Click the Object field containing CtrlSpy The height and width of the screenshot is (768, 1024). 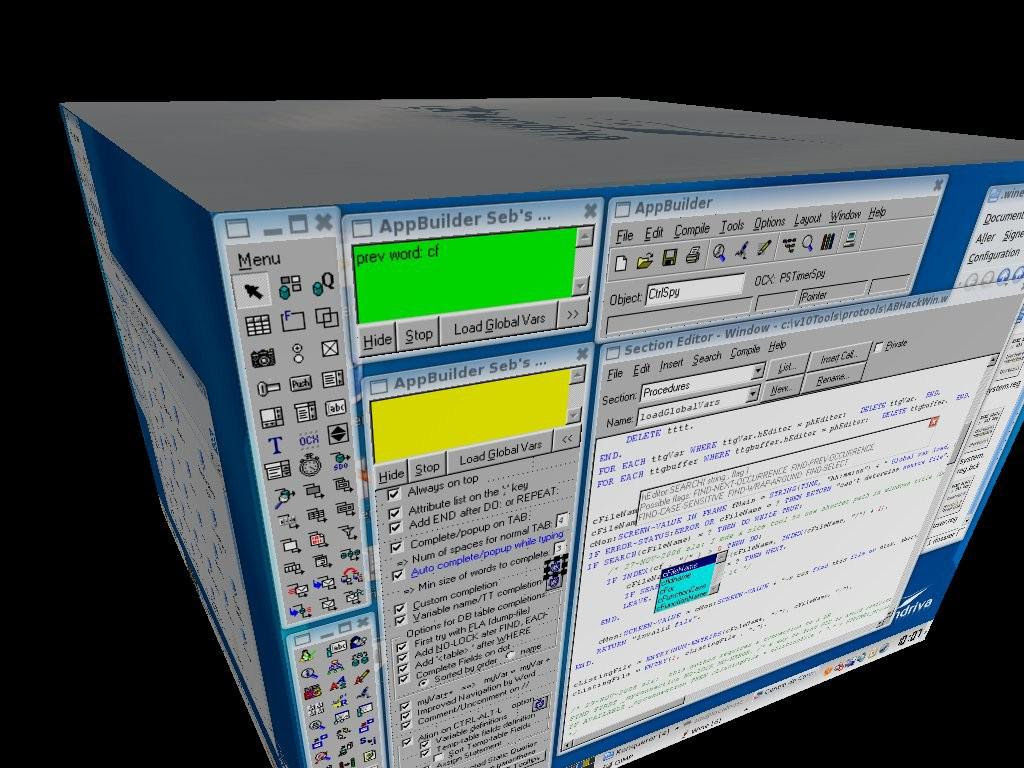coord(694,289)
